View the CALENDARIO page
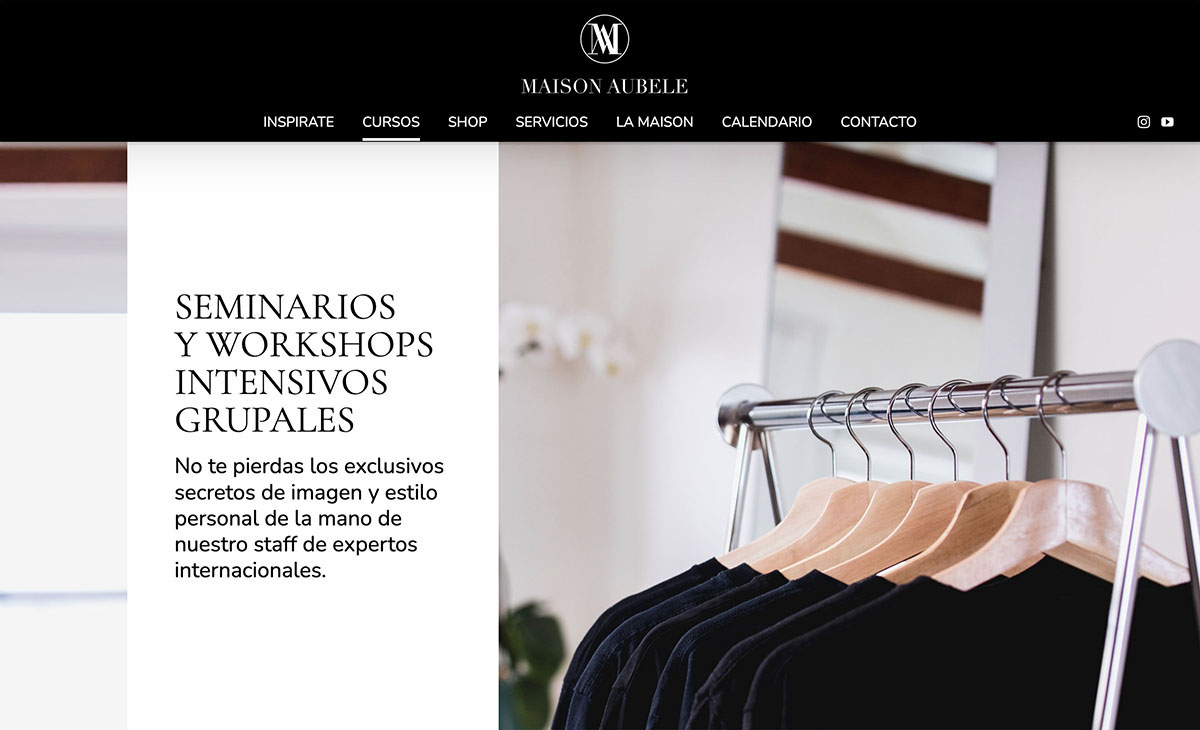The image size is (1200, 730). (766, 122)
